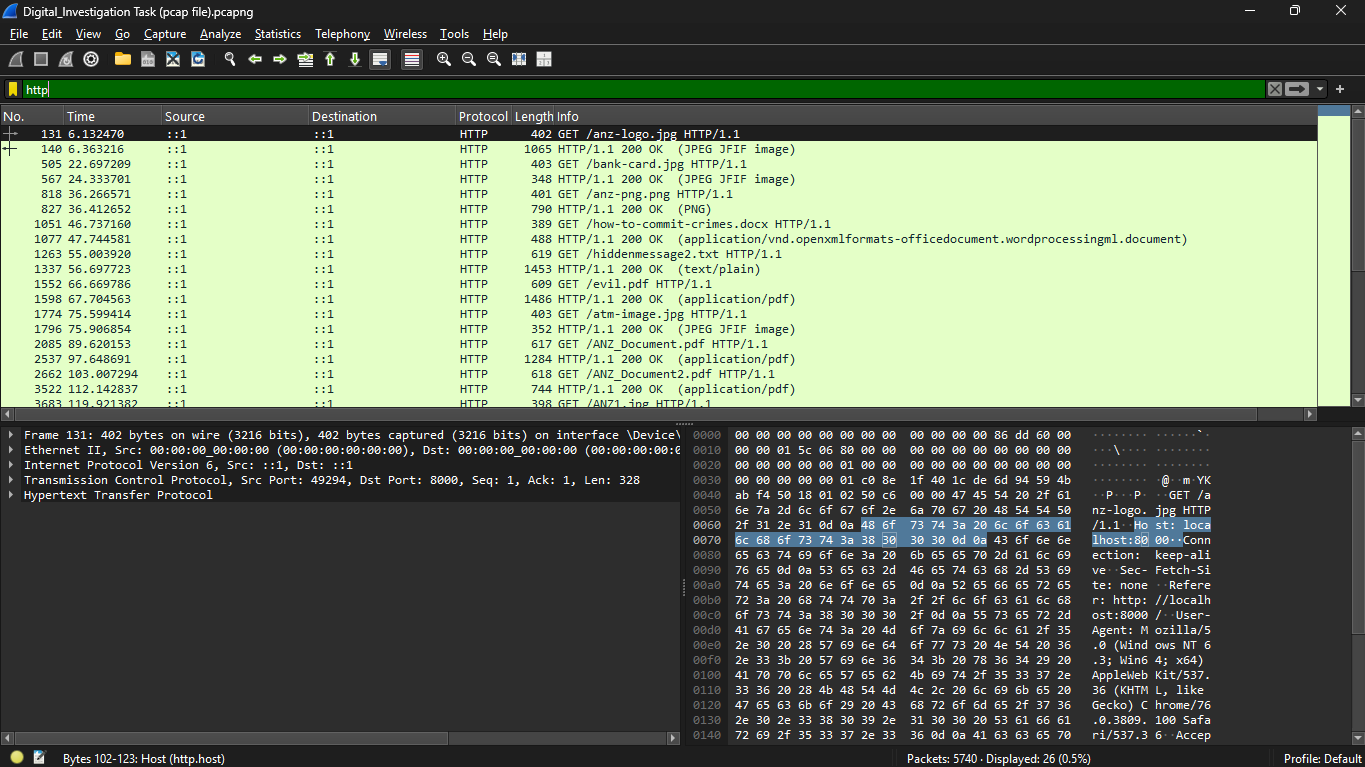1365x767 pixels.
Task: Reset text to normal size
Action: point(494,60)
